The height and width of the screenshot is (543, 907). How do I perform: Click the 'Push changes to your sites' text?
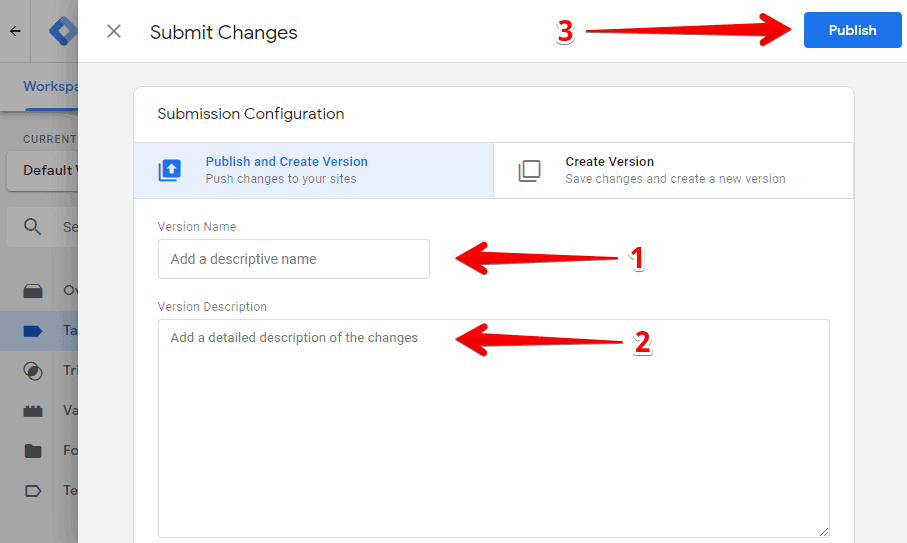click(281, 179)
